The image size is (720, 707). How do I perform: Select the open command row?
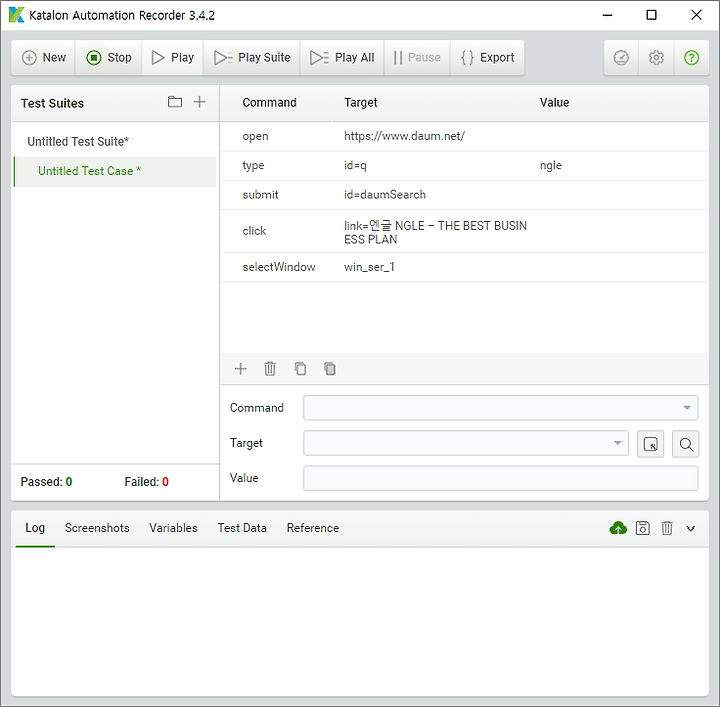click(x=464, y=136)
